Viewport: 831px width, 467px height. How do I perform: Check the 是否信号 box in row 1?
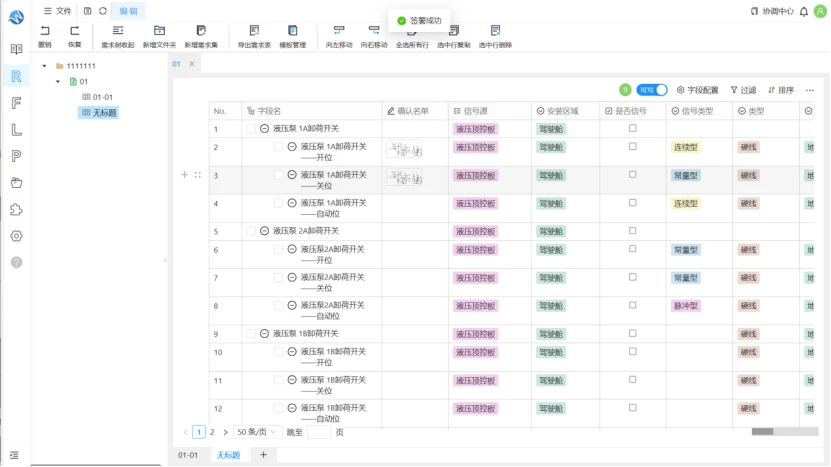(633, 128)
